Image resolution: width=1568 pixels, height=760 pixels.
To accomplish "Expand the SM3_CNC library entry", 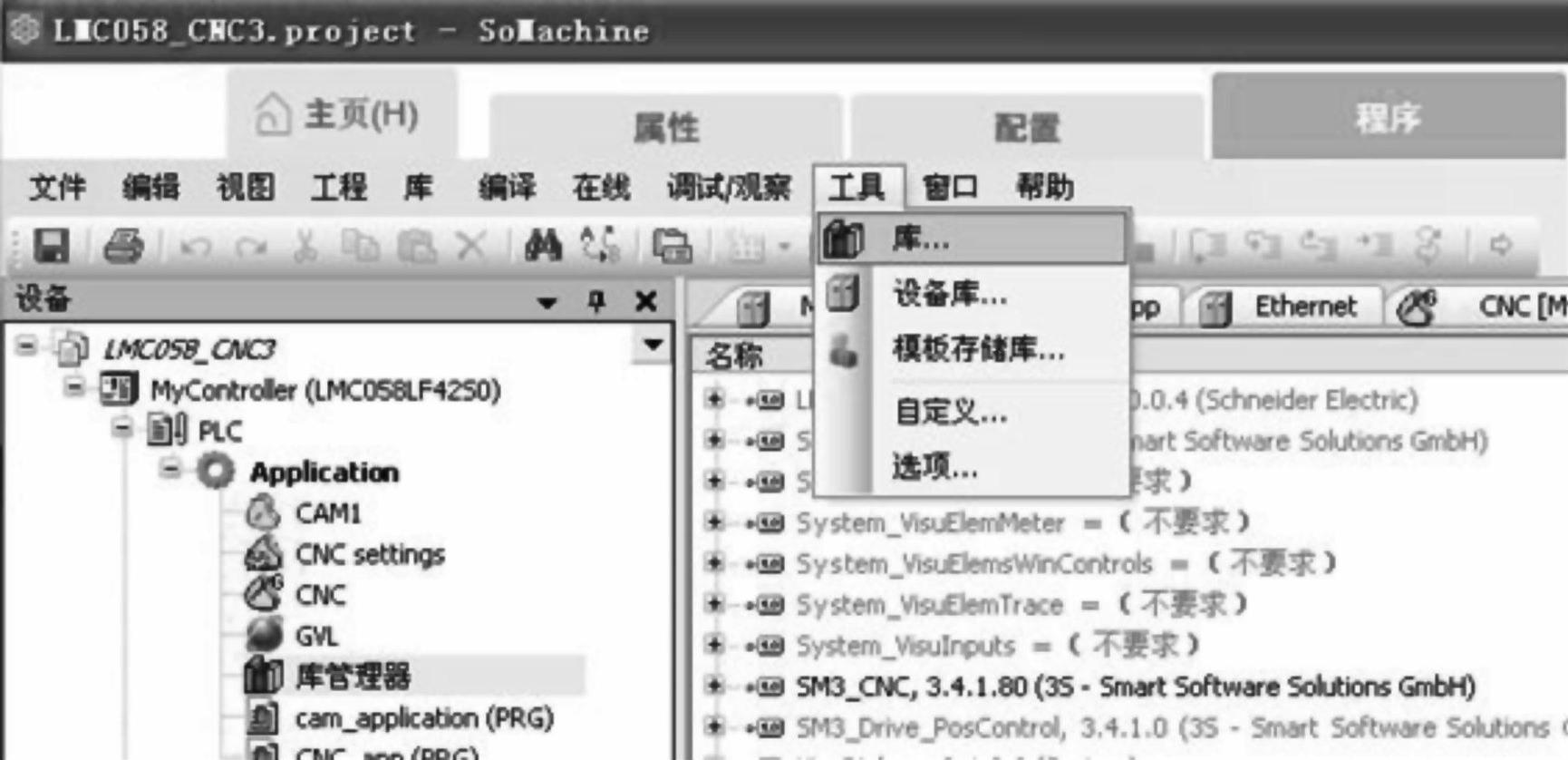I will tap(715, 686).
